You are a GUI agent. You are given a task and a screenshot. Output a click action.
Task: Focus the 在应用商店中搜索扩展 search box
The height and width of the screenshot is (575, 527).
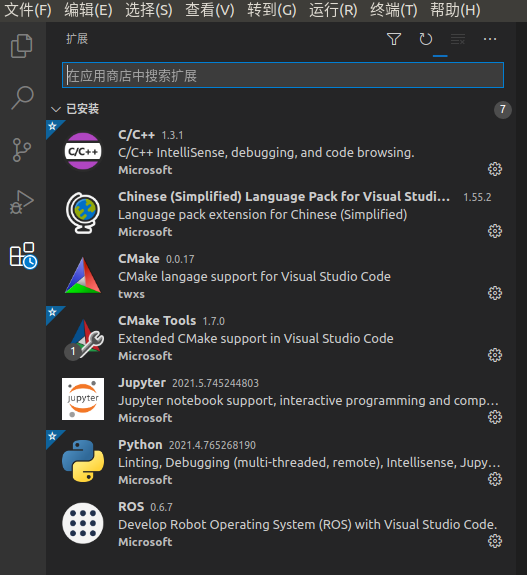coord(283,75)
